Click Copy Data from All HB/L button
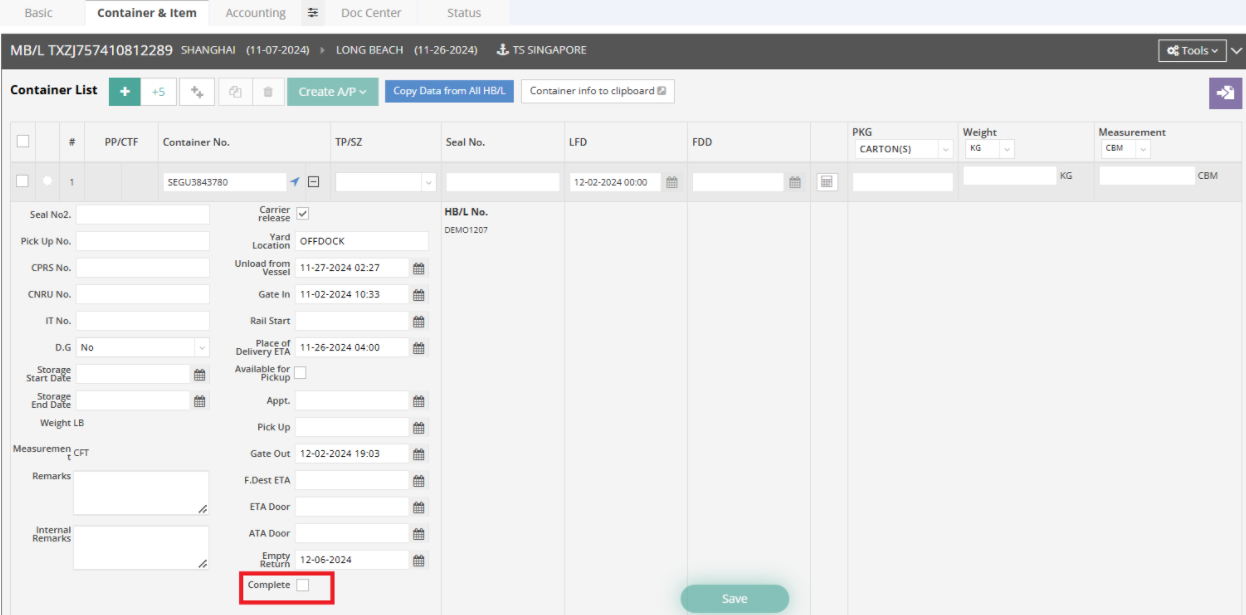Viewport: 1246px width, 615px height. click(x=449, y=91)
